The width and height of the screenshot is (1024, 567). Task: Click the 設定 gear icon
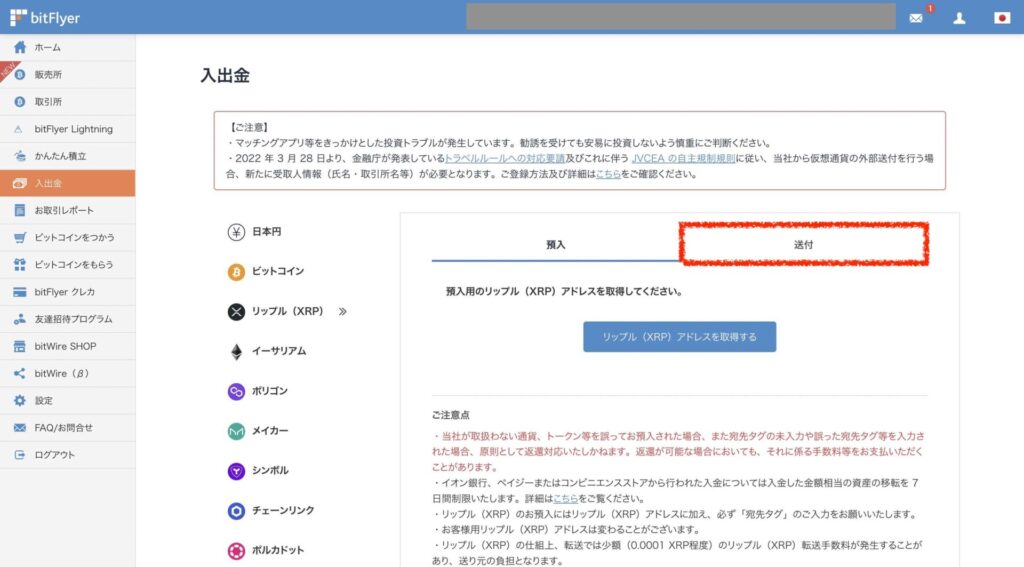[20, 400]
